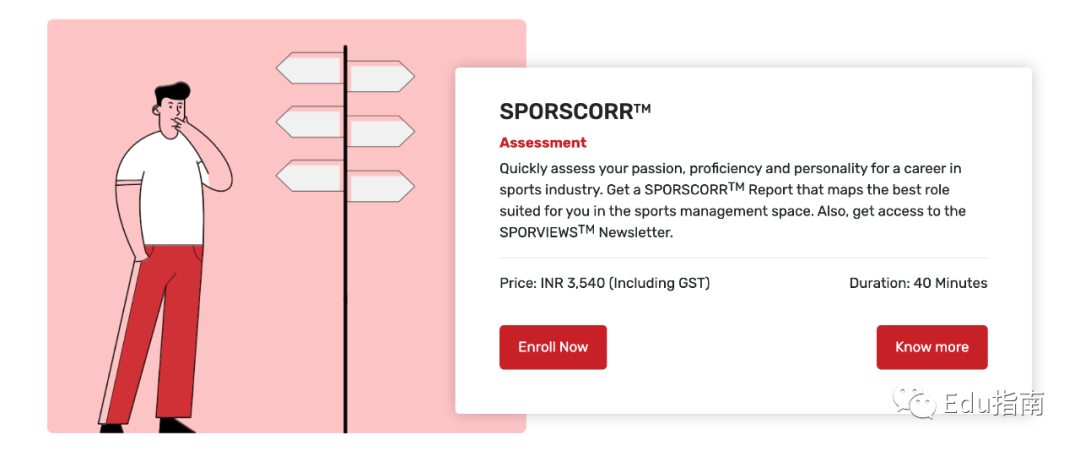Screen dimensions: 1080x451
Task: Click the red Assessment label
Action: tap(543, 143)
